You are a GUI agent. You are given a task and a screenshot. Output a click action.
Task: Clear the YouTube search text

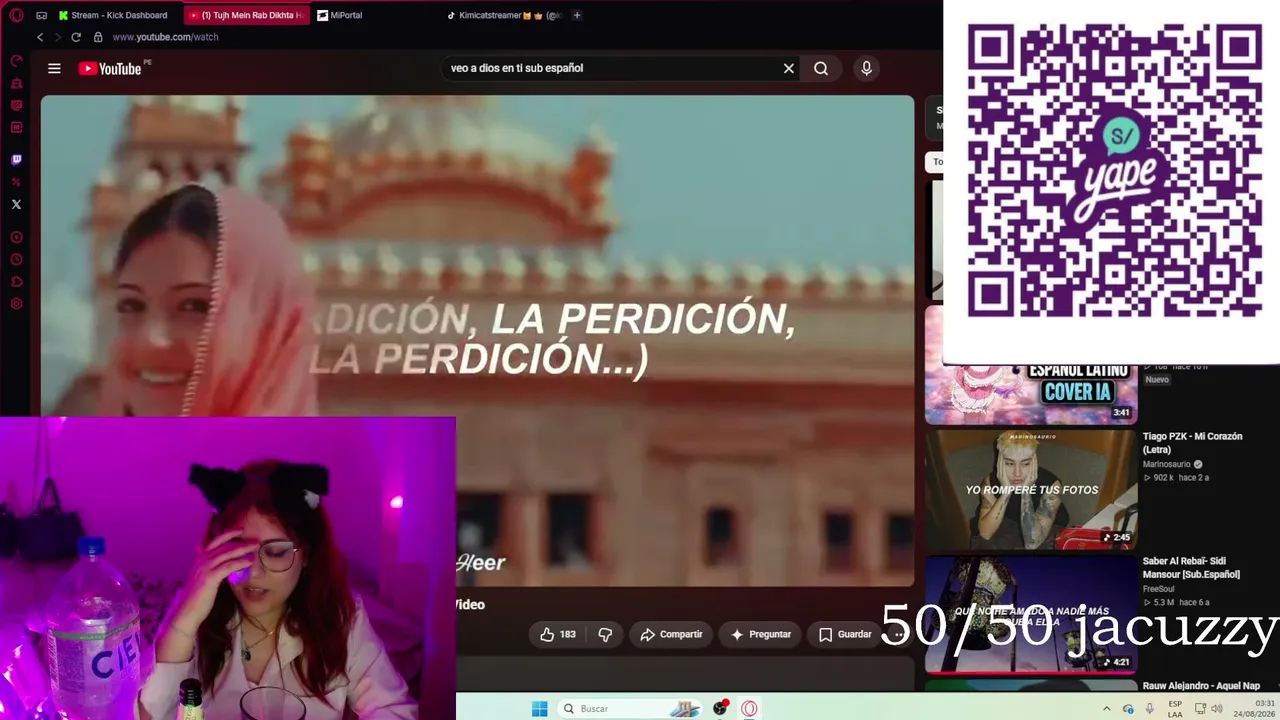788,68
